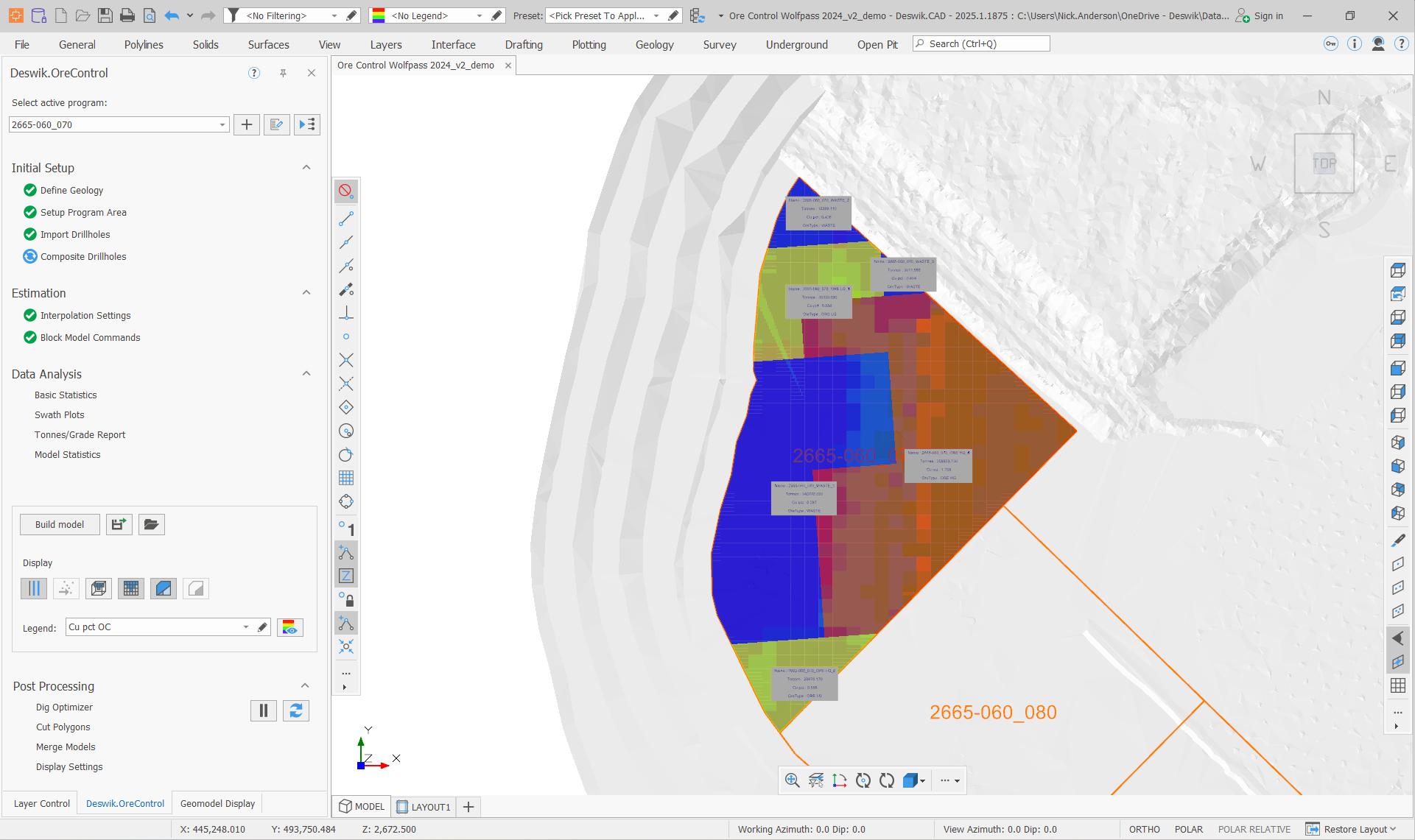The image size is (1415, 840).
Task: Switch to the LAYOUT1 tab
Action: click(424, 807)
